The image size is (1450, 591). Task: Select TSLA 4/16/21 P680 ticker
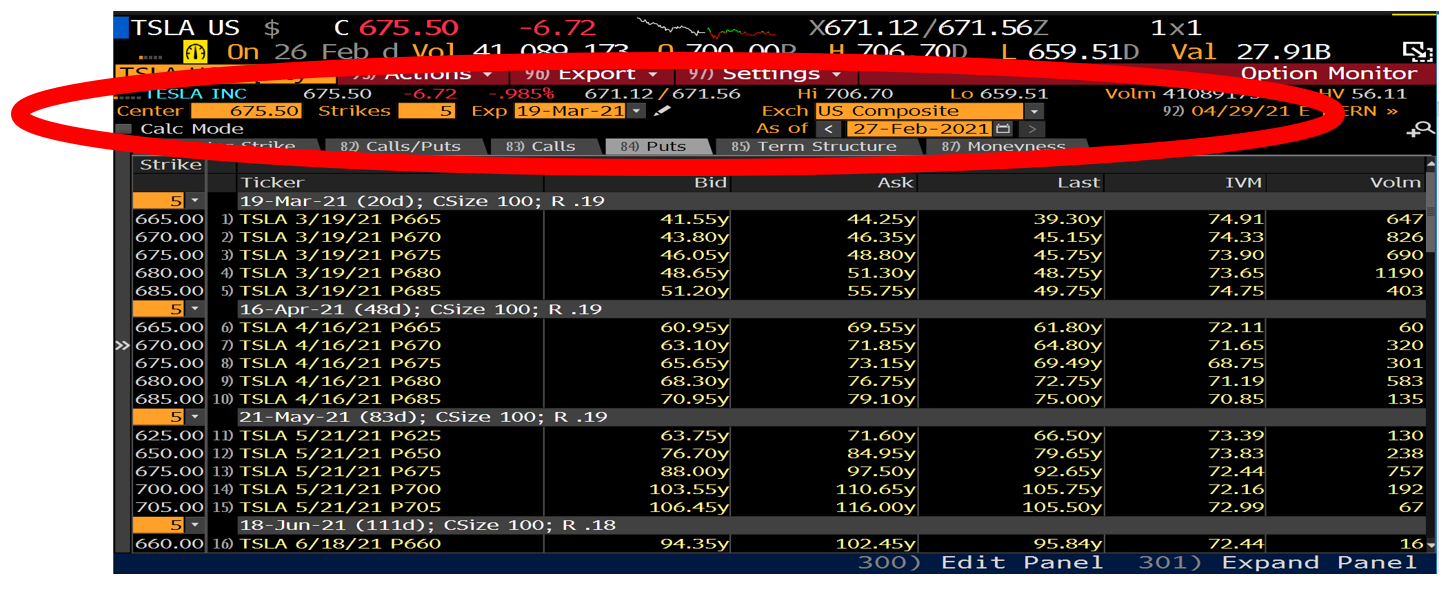pyautogui.click(x=340, y=381)
